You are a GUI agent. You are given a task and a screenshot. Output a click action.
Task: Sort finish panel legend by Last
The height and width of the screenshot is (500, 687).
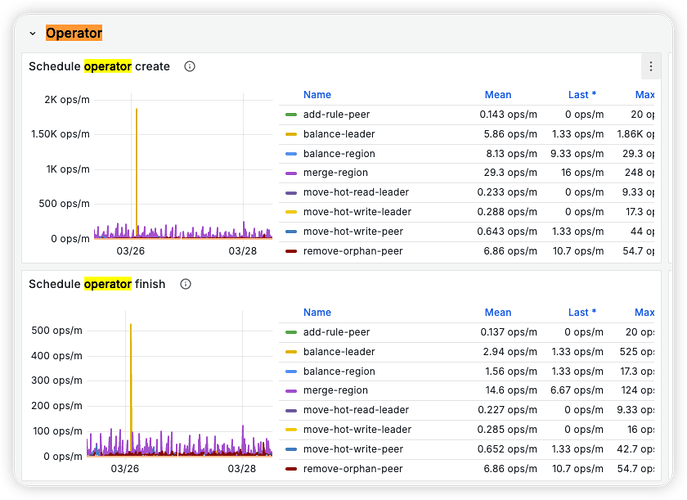point(582,312)
